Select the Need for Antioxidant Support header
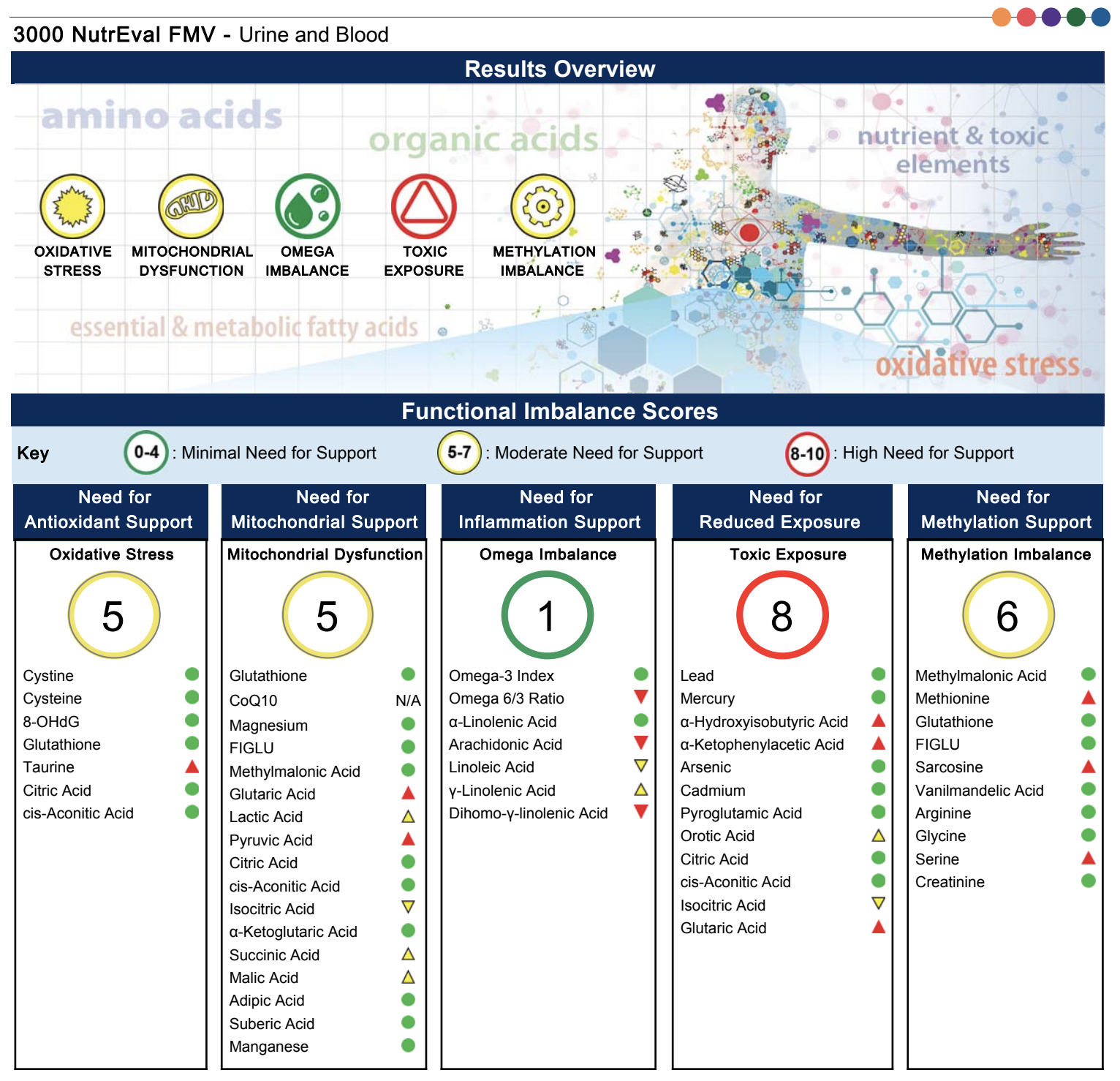This screenshot has width=1120, height=1081. [x=110, y=511]
